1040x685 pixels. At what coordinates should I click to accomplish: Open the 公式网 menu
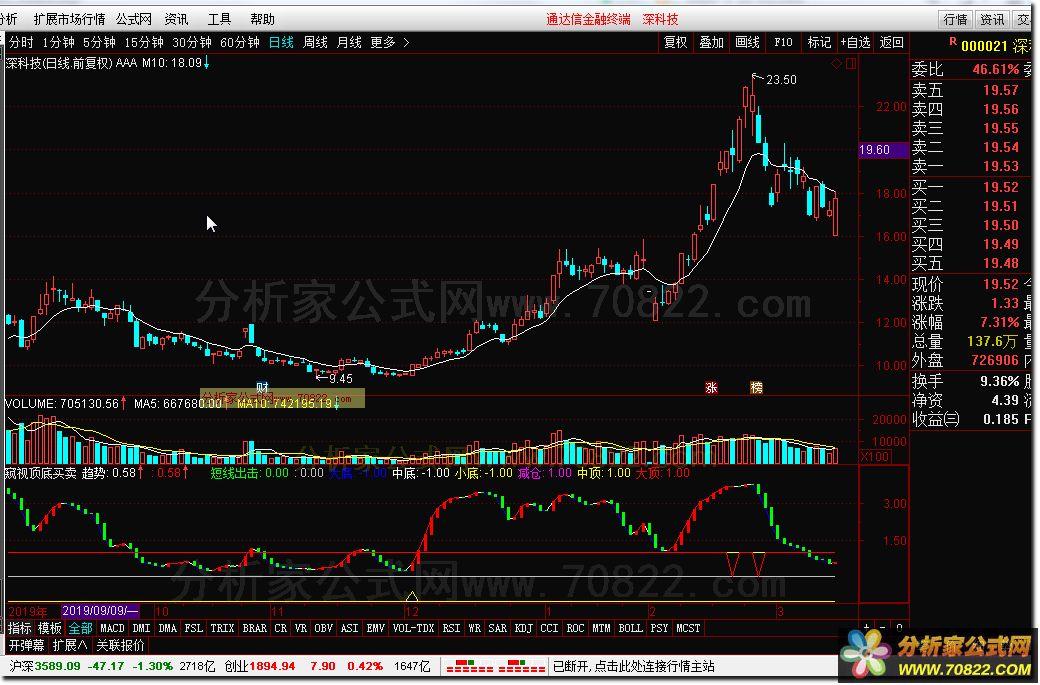(134, 19)
